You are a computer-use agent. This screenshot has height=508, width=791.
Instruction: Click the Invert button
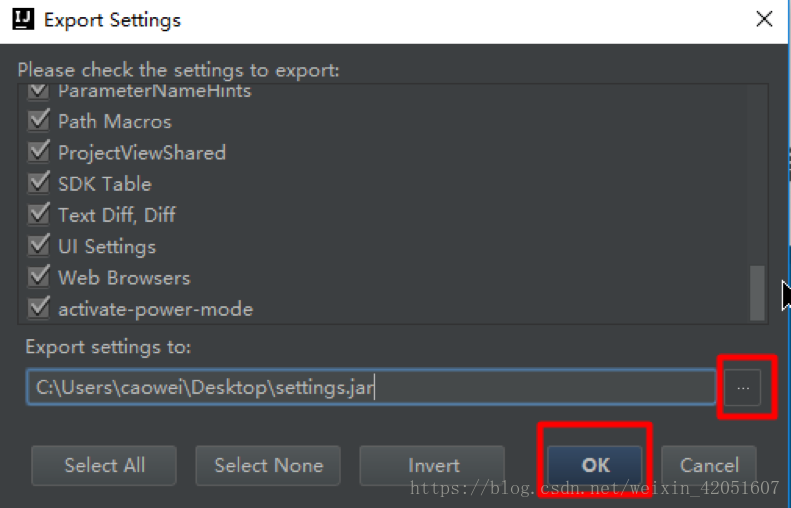(x=433, y=465)
